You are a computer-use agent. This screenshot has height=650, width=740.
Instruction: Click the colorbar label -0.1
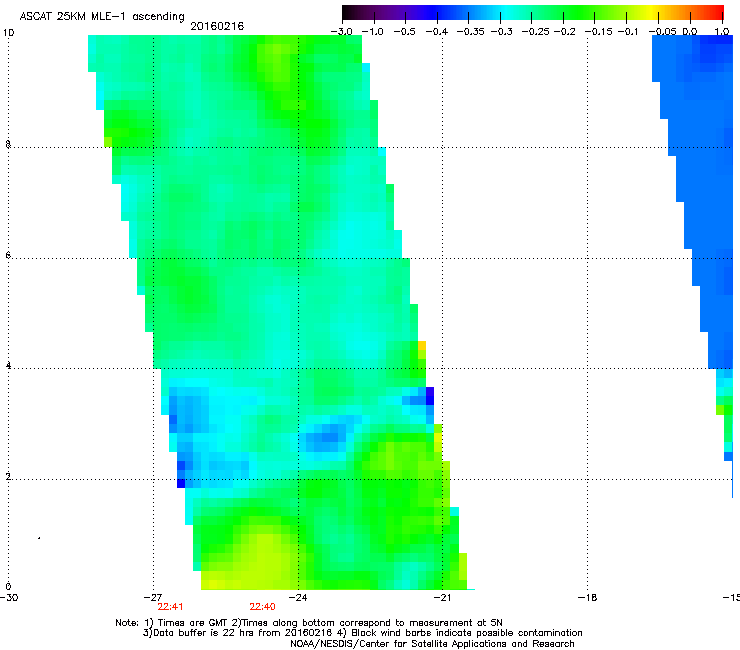pos(628,32)
